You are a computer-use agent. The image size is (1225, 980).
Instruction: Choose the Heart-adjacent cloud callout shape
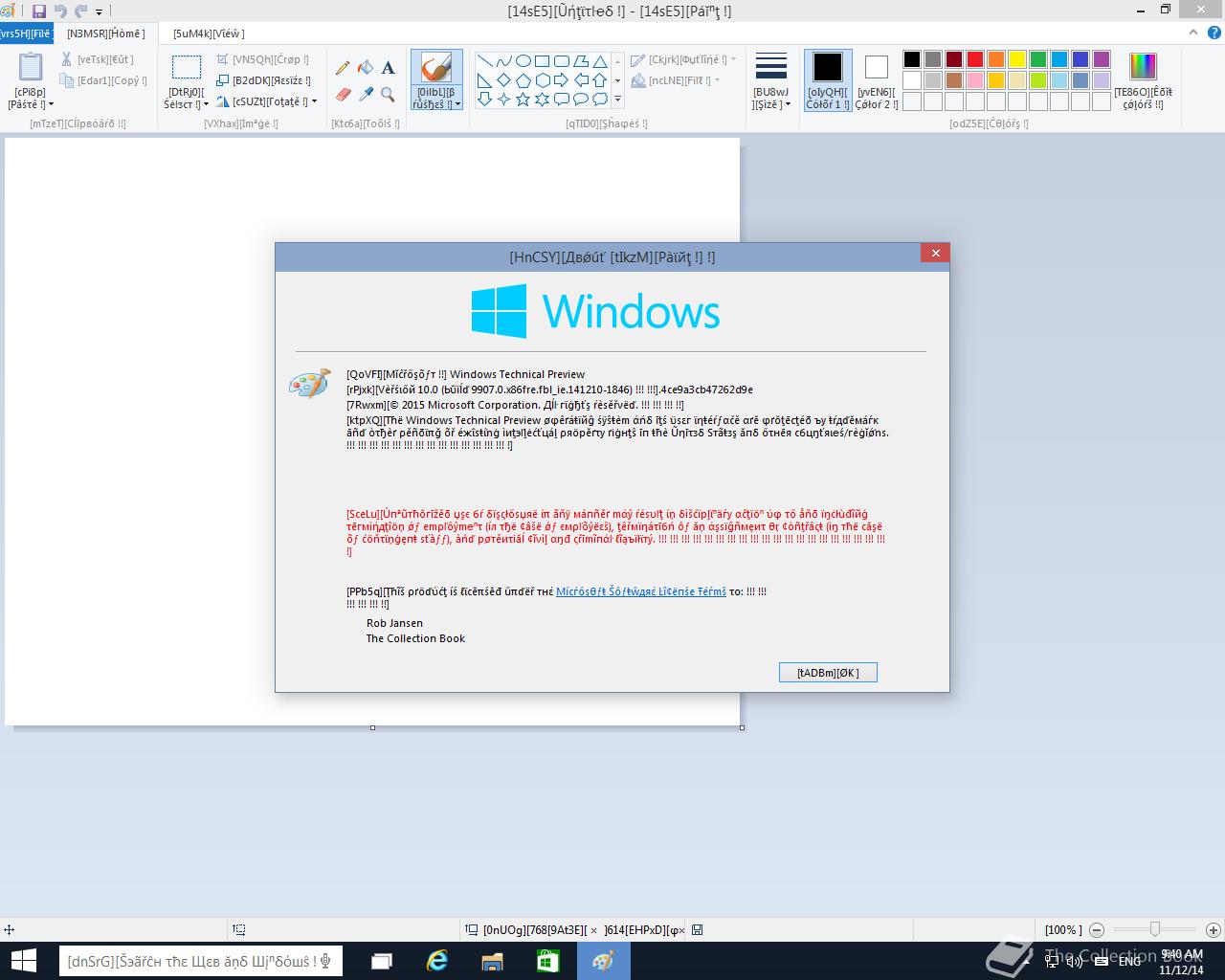599,99
